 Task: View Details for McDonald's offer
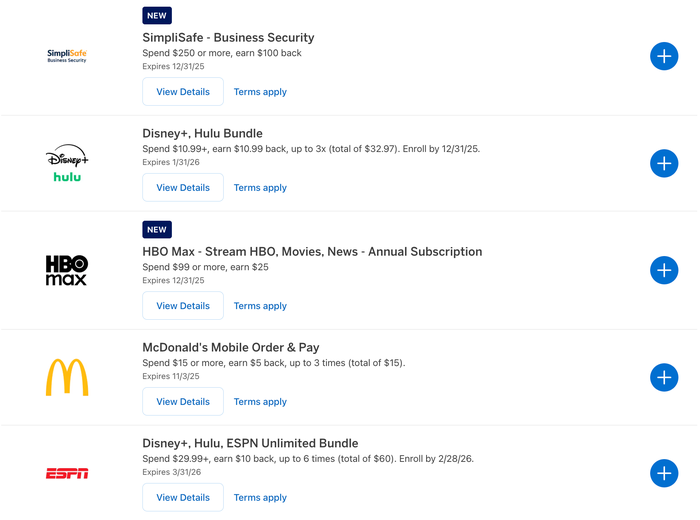pos(183,402)
